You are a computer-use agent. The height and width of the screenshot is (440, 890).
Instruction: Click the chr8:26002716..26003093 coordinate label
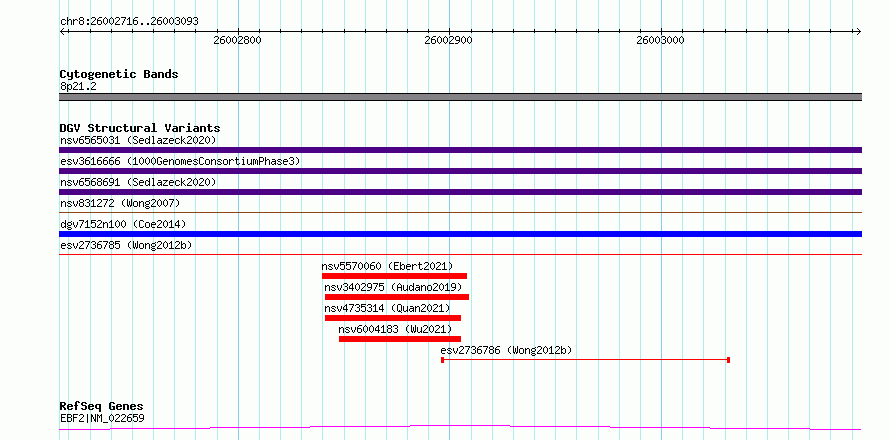129,22
